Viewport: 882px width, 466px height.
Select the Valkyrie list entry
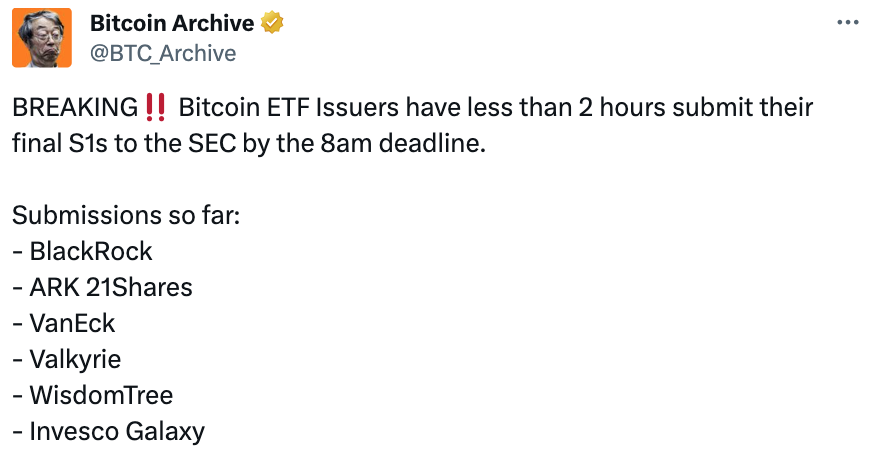tap(75, 359)
